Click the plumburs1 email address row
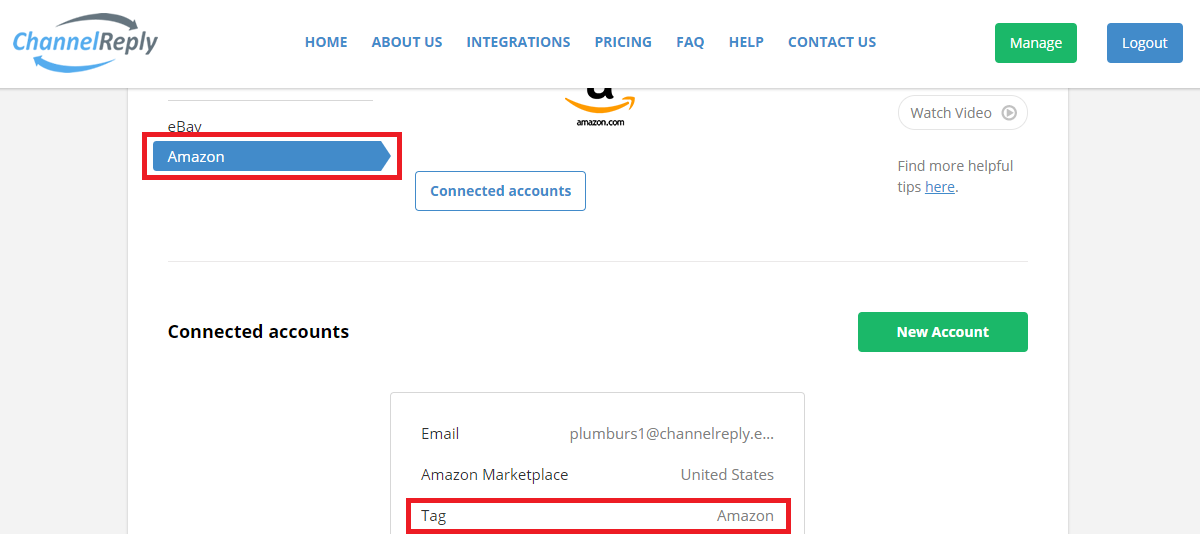The image size is (1200, 534). coord(597,434)
